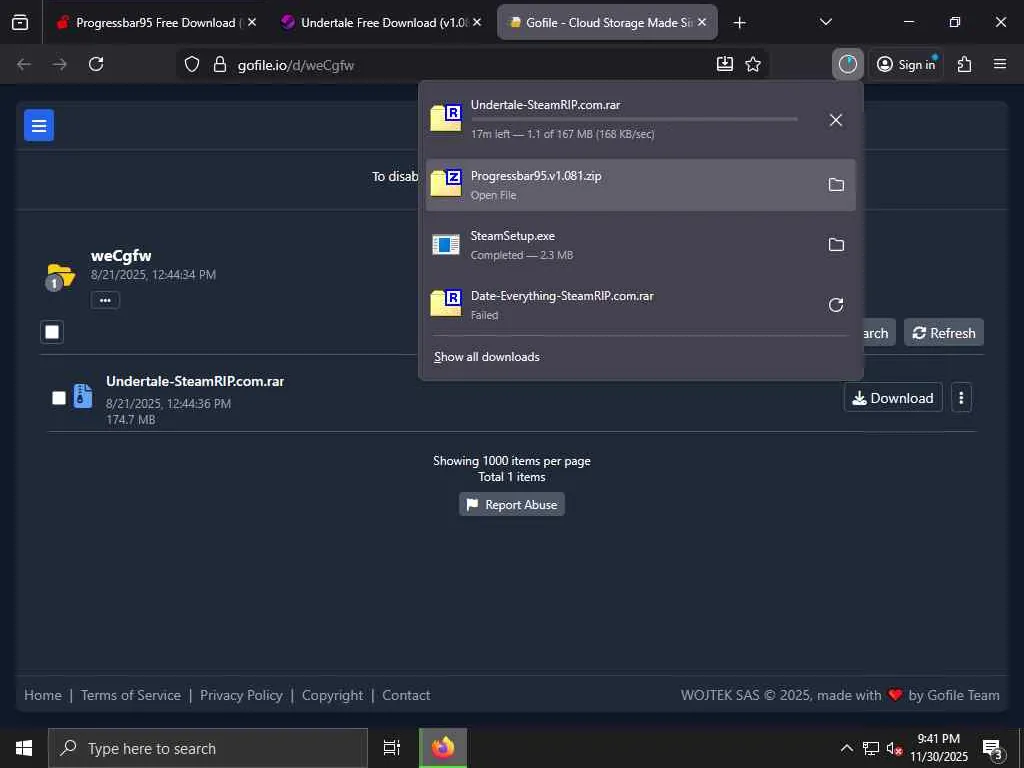Image resolution: width=1024 pixels, height=768 pixels.
Task: Close the Gofile tab
Action: pyautogui.click(x=702, y=22)
